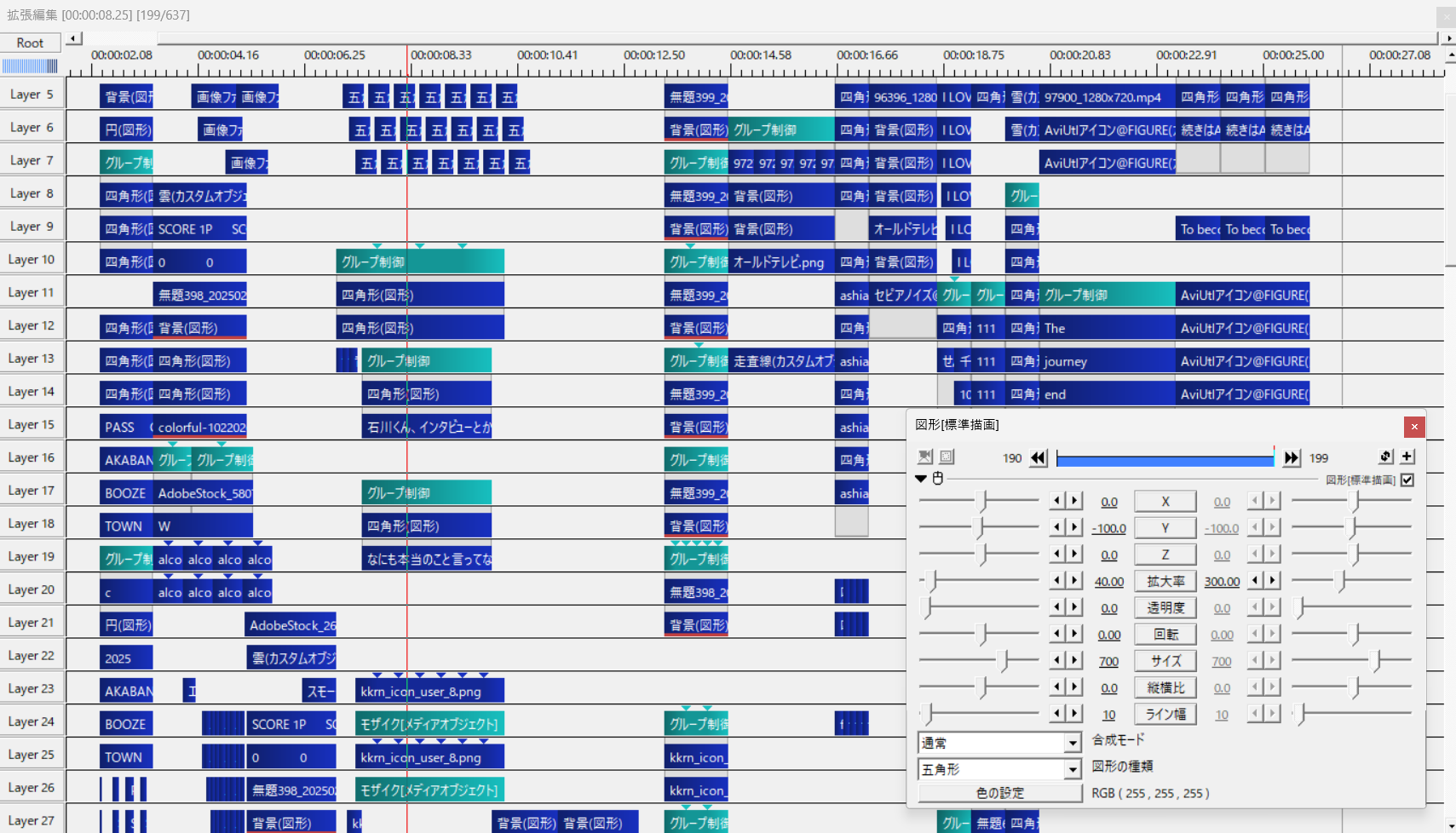This screenshot has width=1456, height=833.
Task: Click the swap/refresh icon beside the plus button
Action: (x=1385, y=457)
